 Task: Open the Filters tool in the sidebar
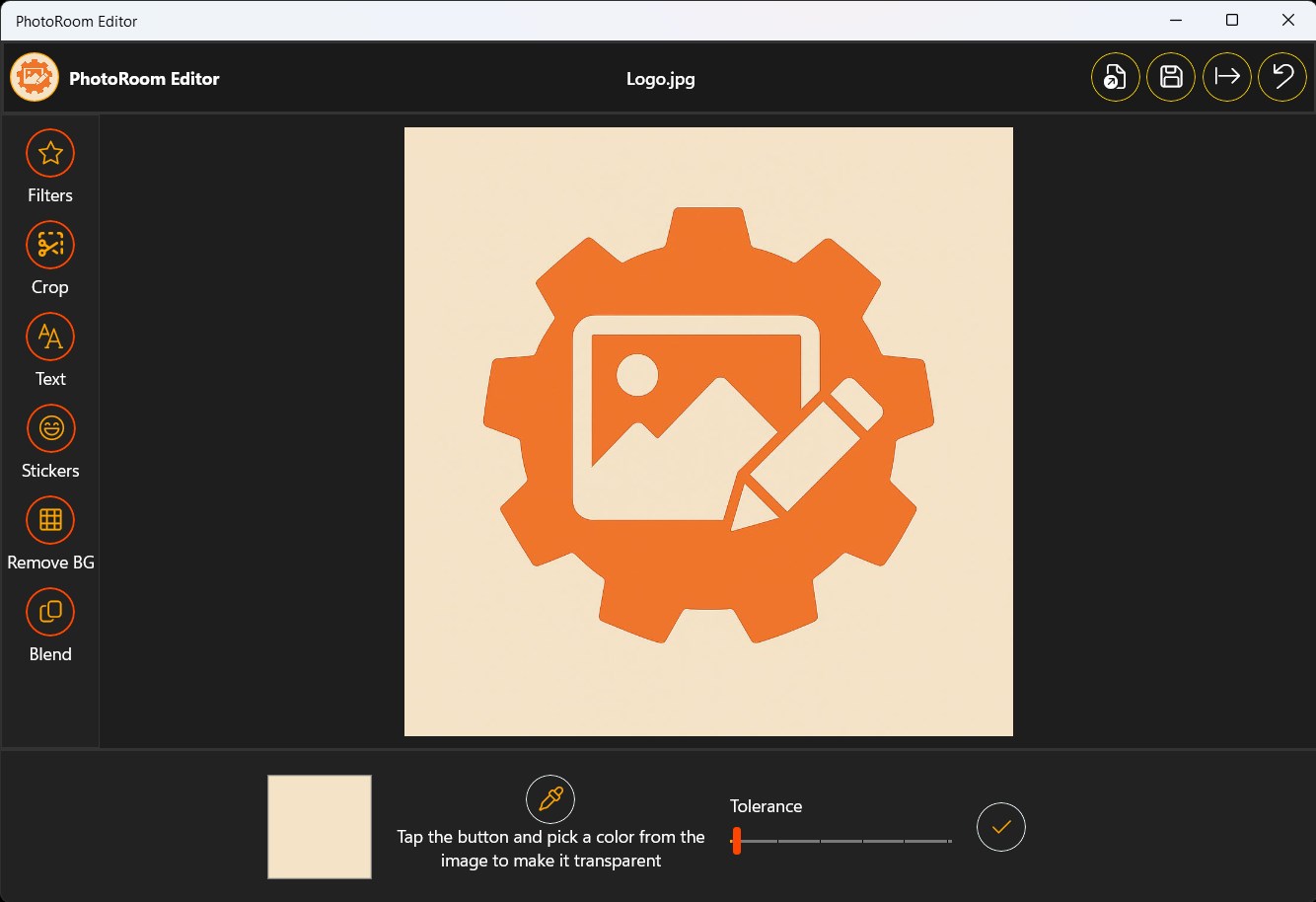click(50, 154)
